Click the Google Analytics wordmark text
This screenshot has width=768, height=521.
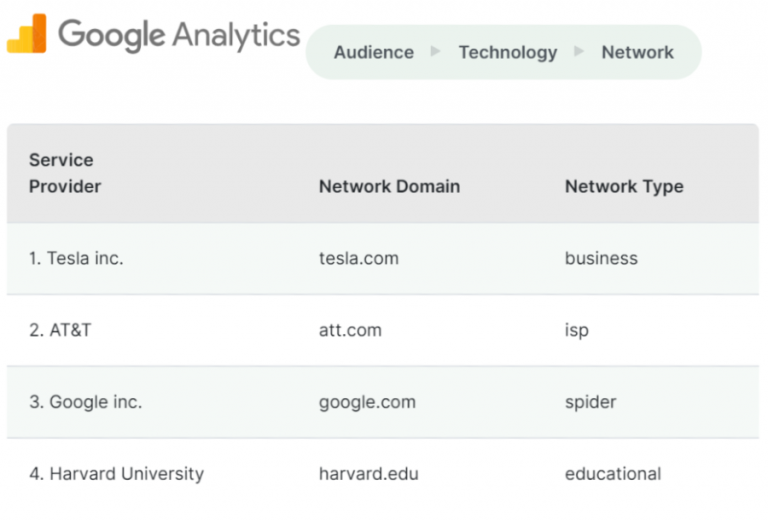179,36
